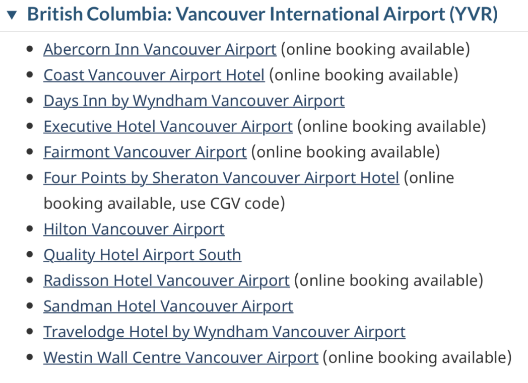528x383 pixels.
Task: Open Four Points by Sheraton hotel link
Action: [221, 178]
